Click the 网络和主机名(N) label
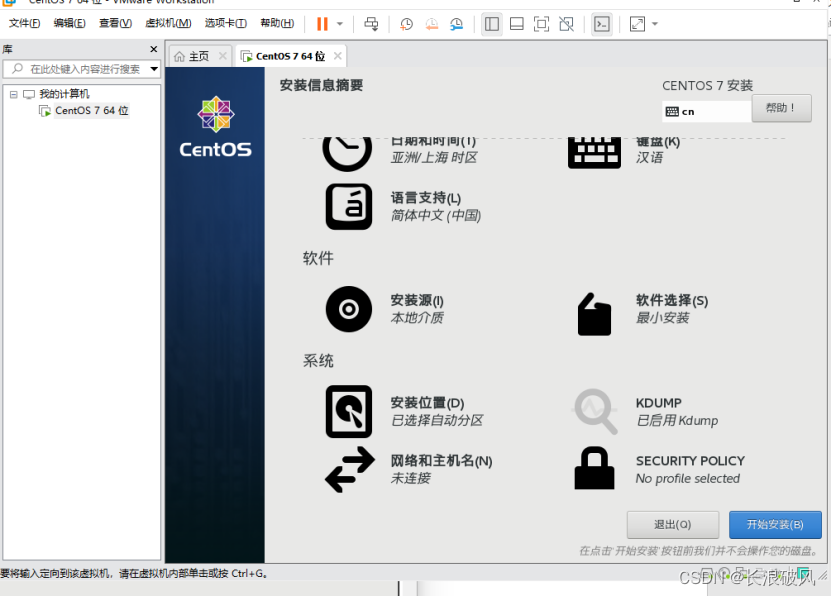This screenshot has height=596, width=831. 441,461
